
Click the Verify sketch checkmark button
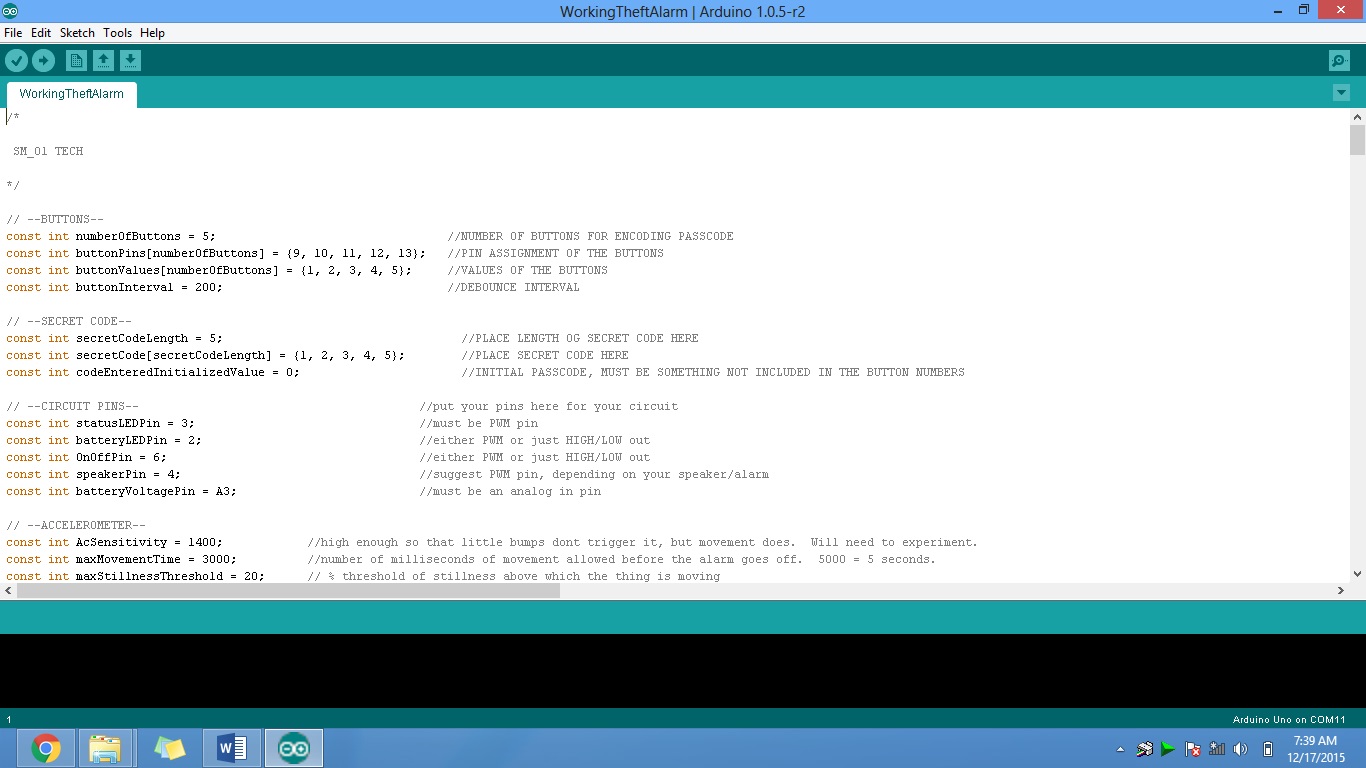click(16, 61)
